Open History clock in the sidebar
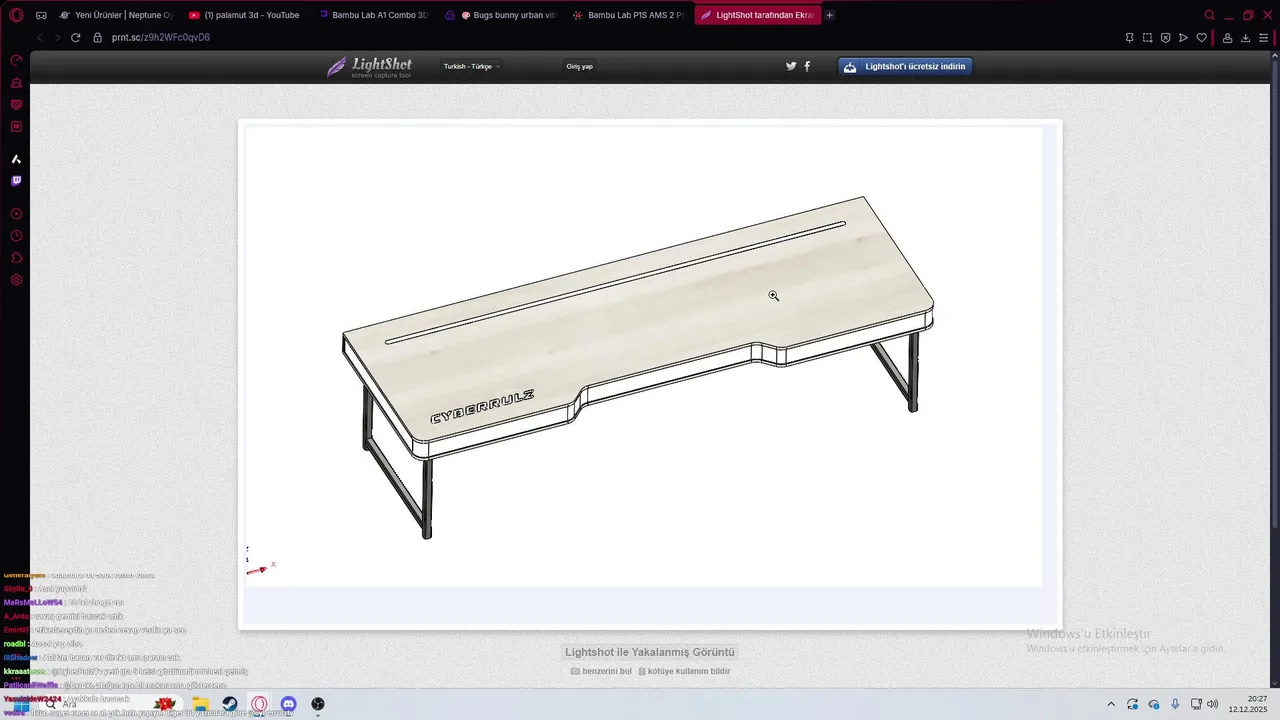Screen dimensions: 1280x720 [x=16, y=236]
